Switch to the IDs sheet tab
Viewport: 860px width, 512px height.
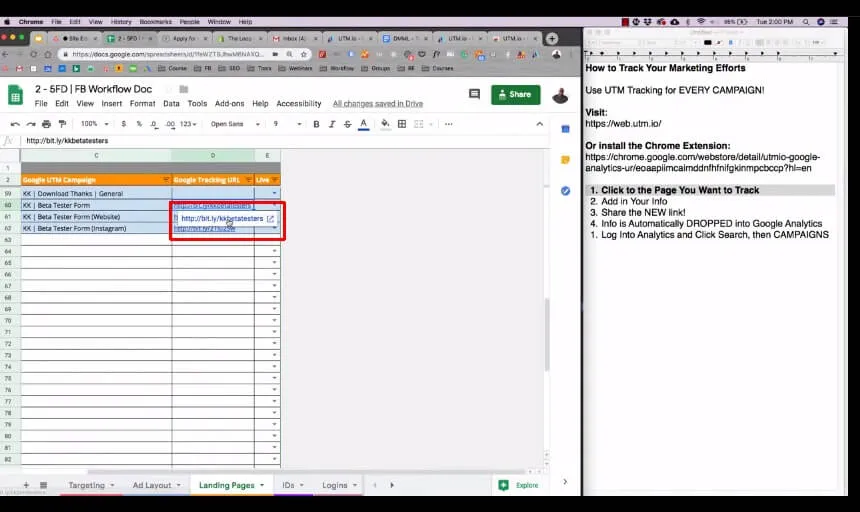click(x=288, y=485)
